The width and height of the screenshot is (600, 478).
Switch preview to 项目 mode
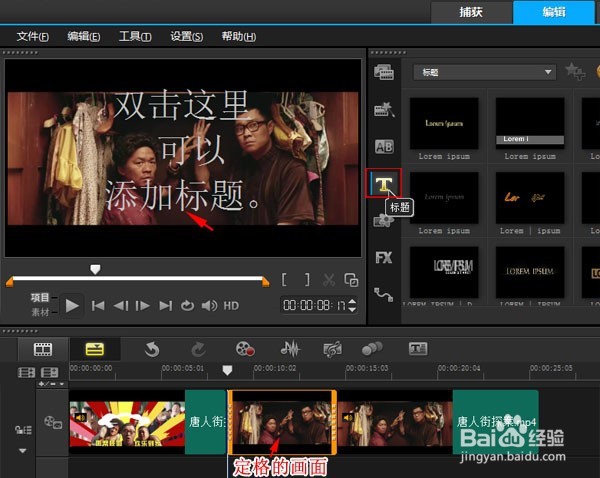[x=40, y=297]
